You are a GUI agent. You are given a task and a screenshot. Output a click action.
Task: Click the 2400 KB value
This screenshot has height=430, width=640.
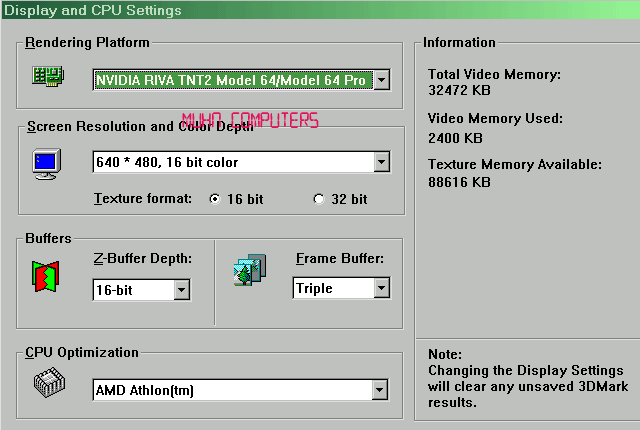(455, 138)
